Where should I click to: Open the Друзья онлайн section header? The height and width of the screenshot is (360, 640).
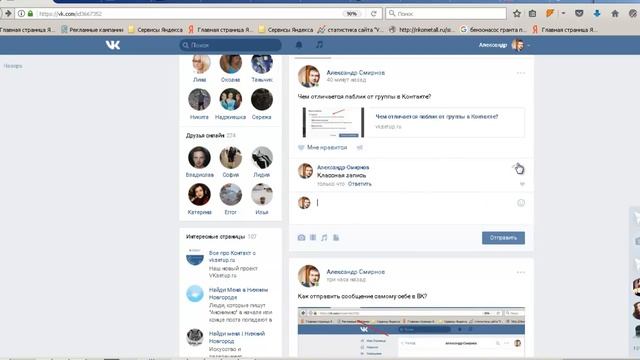(x=211, y=136)
